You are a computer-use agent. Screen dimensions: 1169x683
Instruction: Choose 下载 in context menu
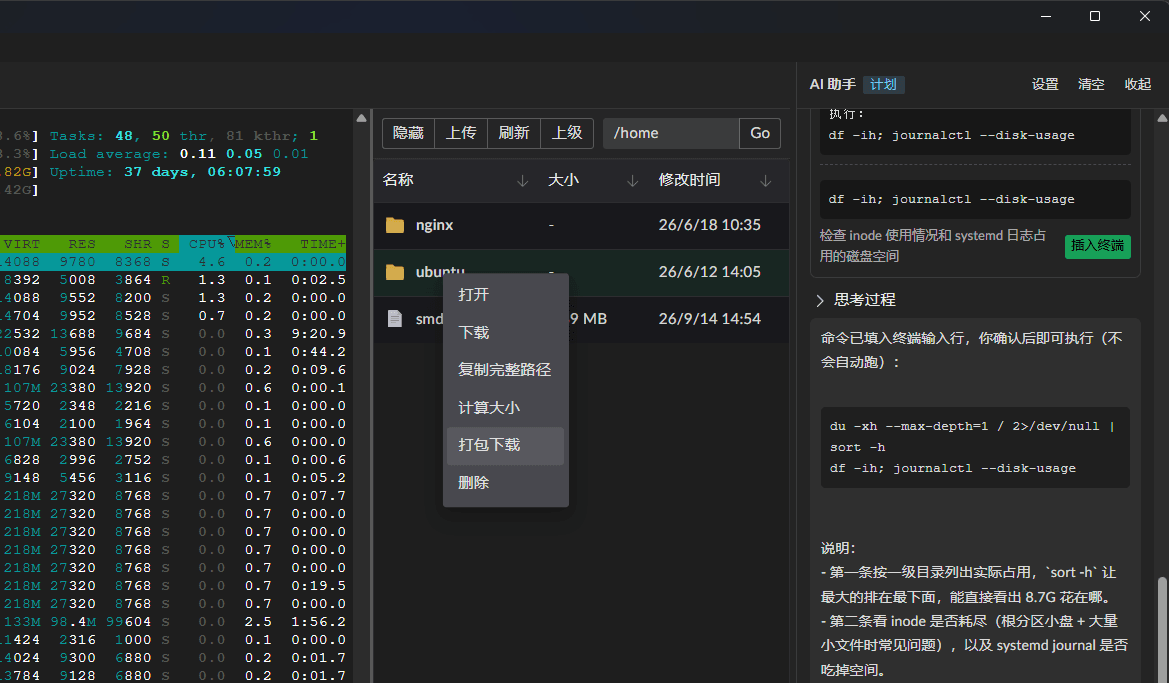(x=505, y=333)
